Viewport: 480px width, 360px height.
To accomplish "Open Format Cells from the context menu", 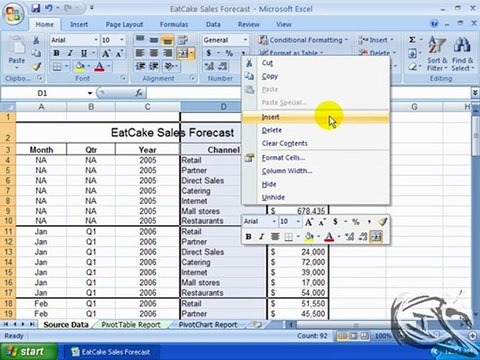I will pyautogui.click(x=315, y=158).
